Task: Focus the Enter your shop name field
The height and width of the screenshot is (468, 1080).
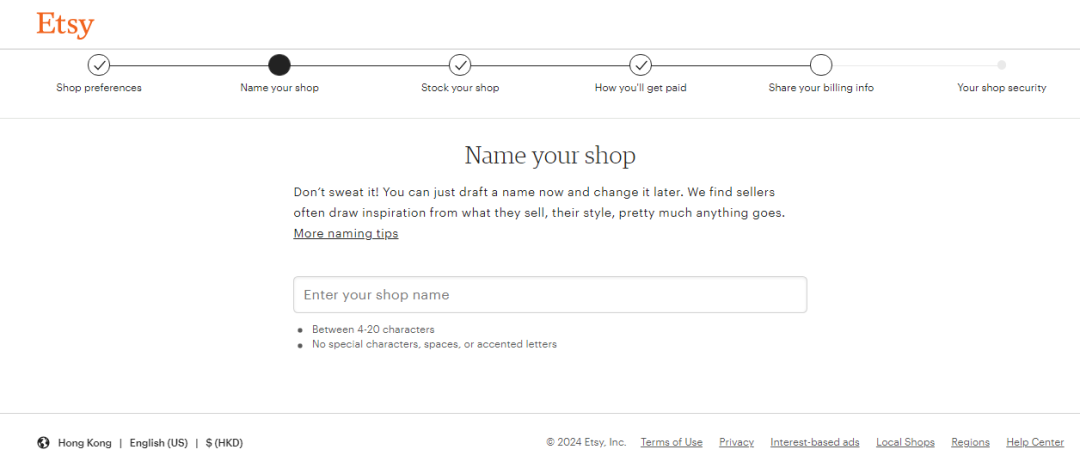Action: (550, 294)
